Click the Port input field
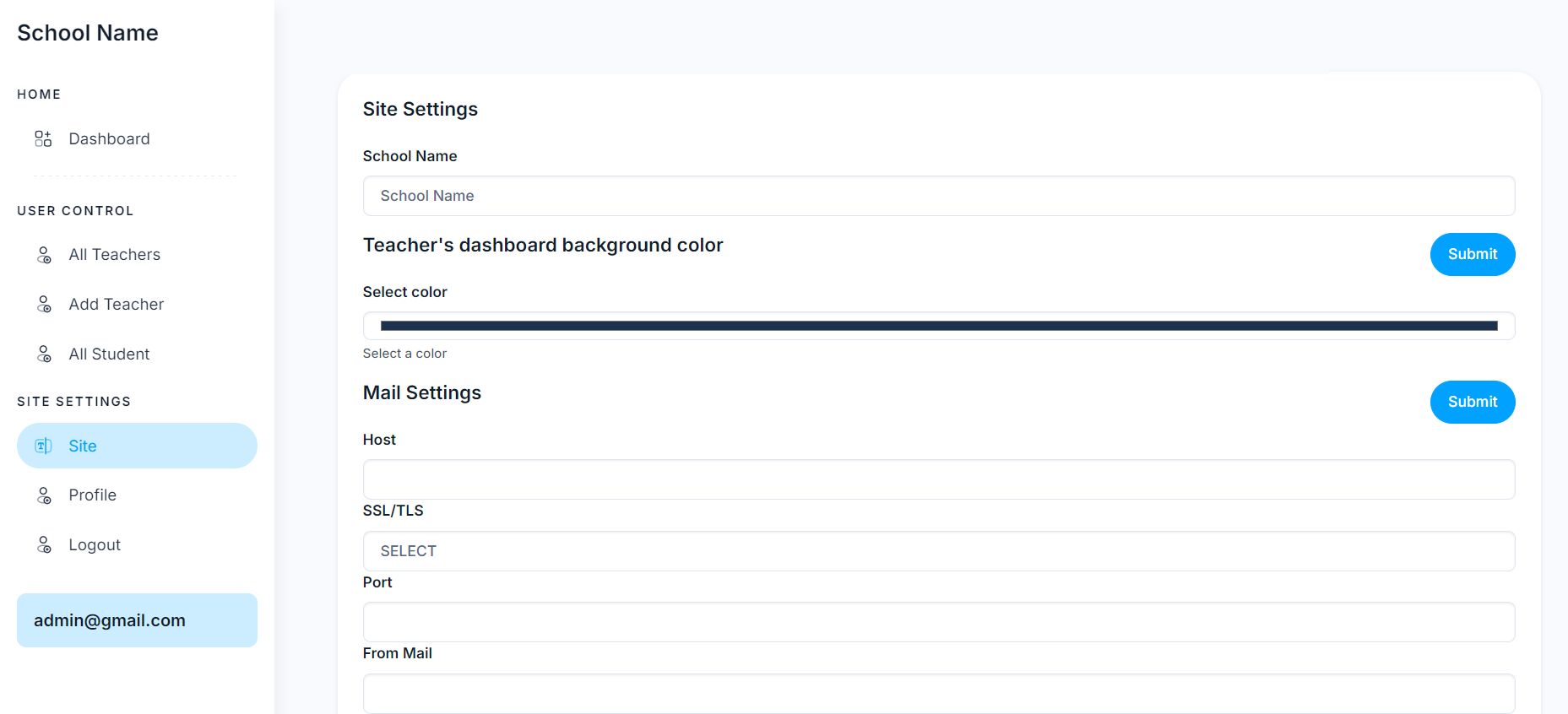Screen dimensions: 1568x714 coord(938,622)
